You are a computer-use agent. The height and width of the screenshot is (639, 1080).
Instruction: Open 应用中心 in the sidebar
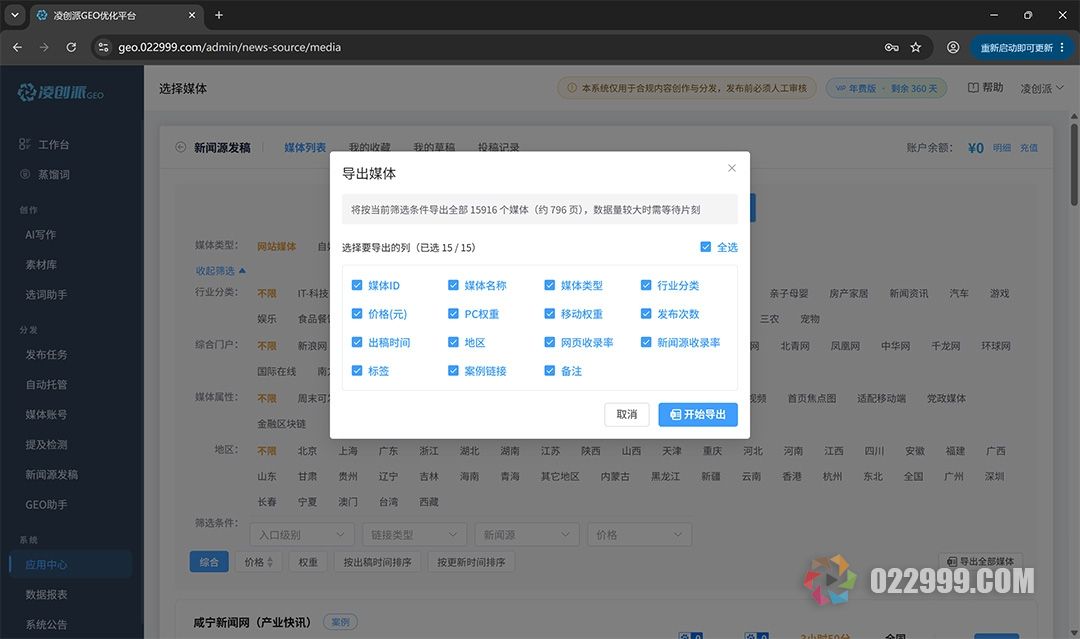[46, 565]
